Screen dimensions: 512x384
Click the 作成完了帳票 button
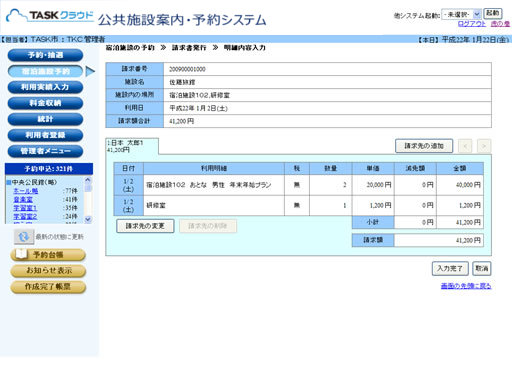pos(48,287)
